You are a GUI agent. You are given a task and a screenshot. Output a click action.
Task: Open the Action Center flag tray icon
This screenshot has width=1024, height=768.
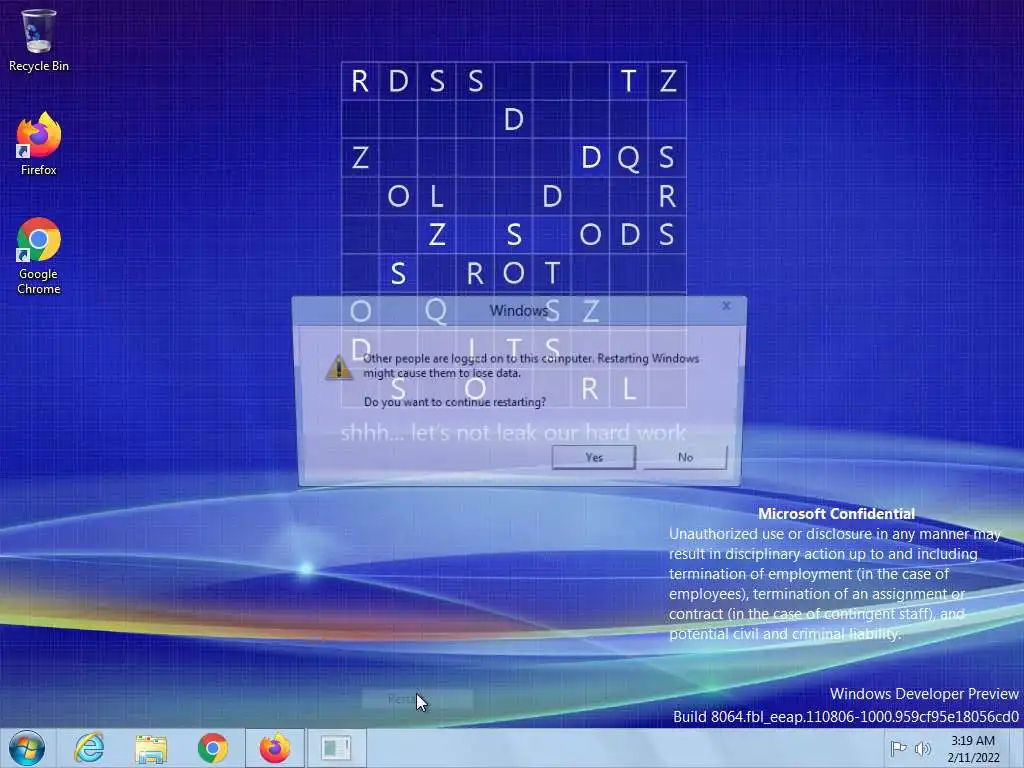[899, 748]
